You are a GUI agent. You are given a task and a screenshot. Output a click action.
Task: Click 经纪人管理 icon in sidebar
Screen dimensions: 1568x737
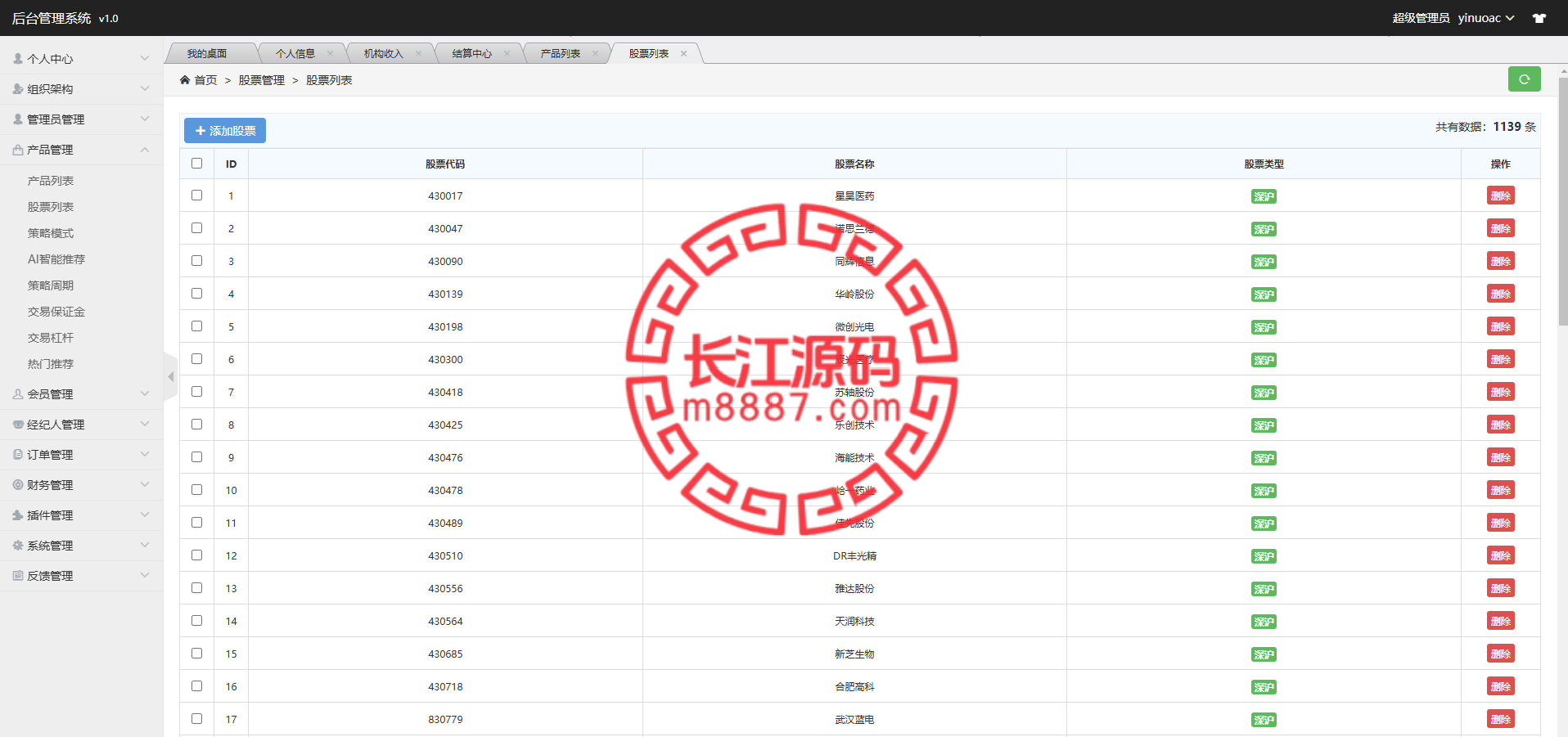coord(18,425)
